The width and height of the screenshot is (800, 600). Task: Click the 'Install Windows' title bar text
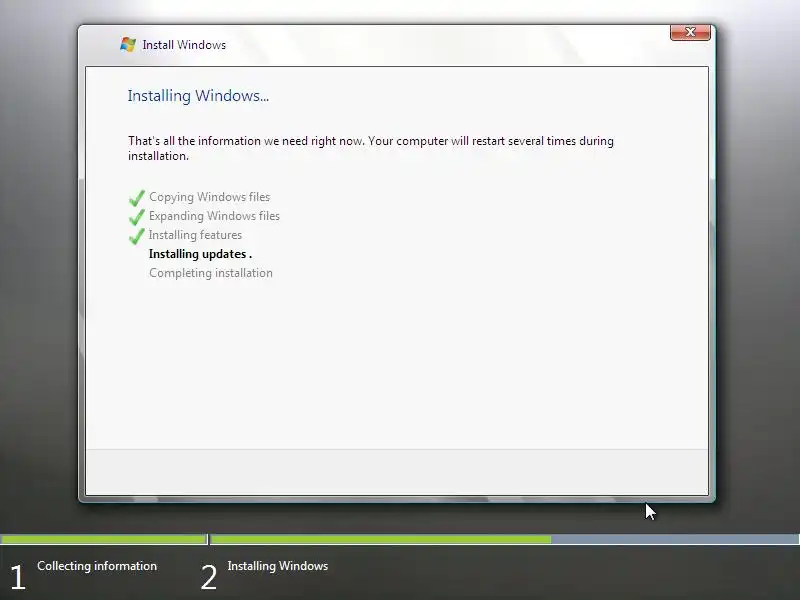pyautogui.click(x=184, y=45)
